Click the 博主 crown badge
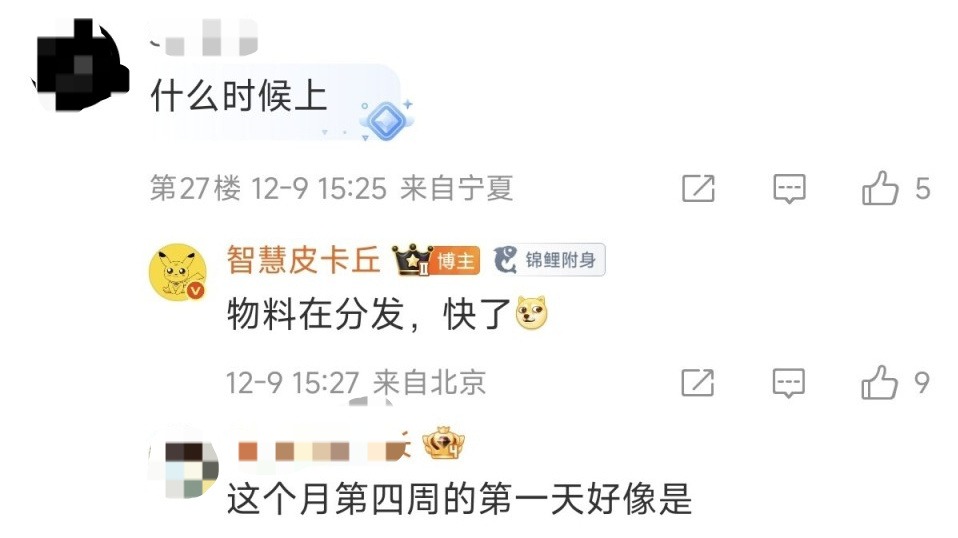 click(x=436, y=260)
